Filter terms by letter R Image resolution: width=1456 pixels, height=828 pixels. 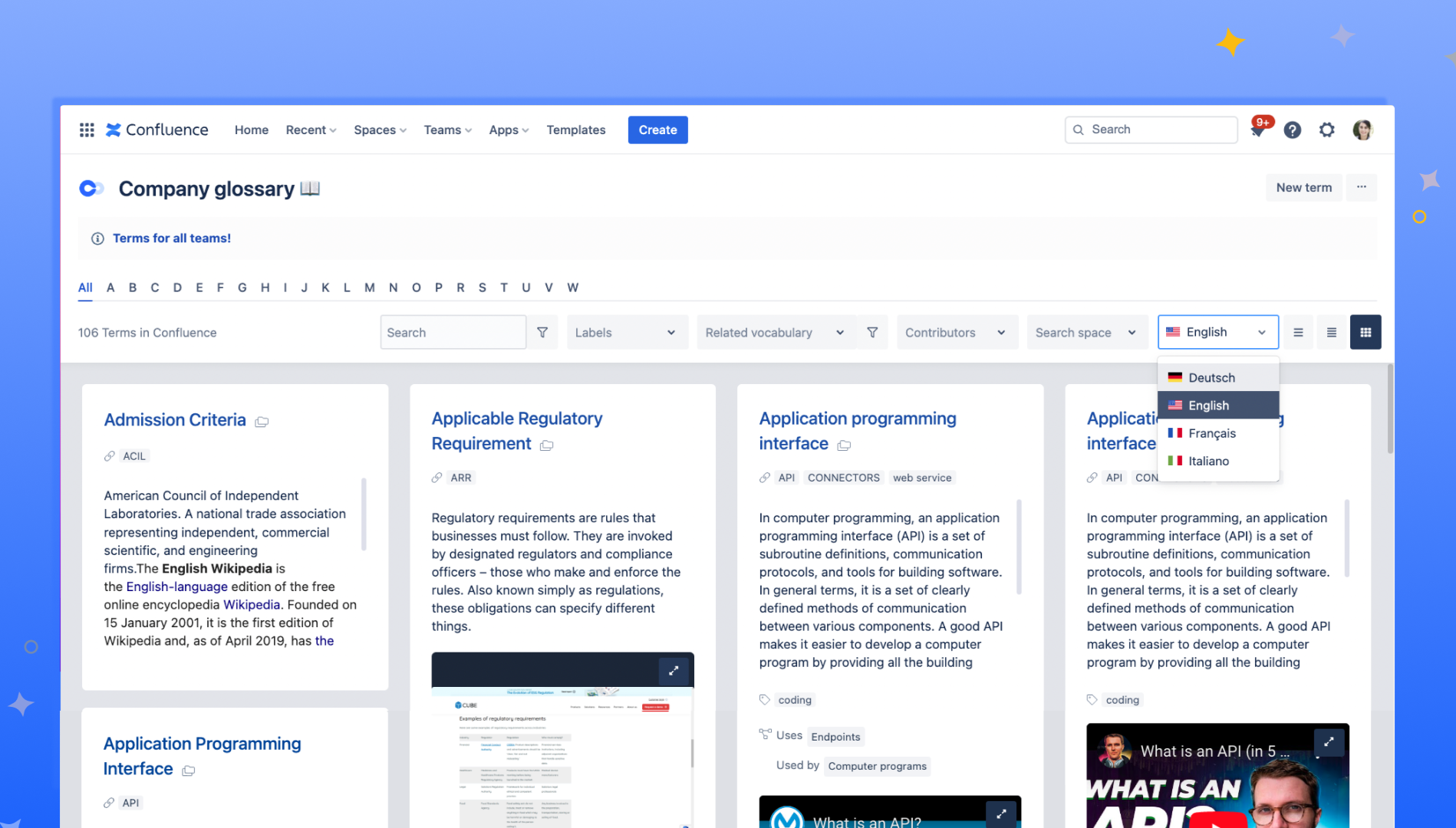click(460, 287)
